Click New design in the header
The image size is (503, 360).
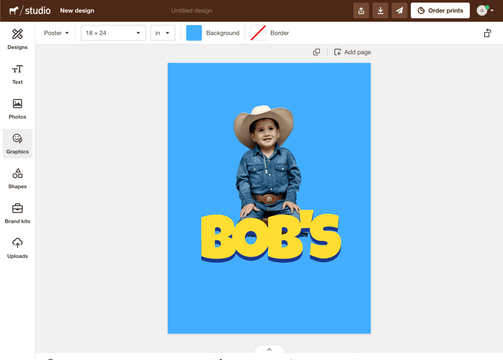pyautogui.click(x=77, y=11)
